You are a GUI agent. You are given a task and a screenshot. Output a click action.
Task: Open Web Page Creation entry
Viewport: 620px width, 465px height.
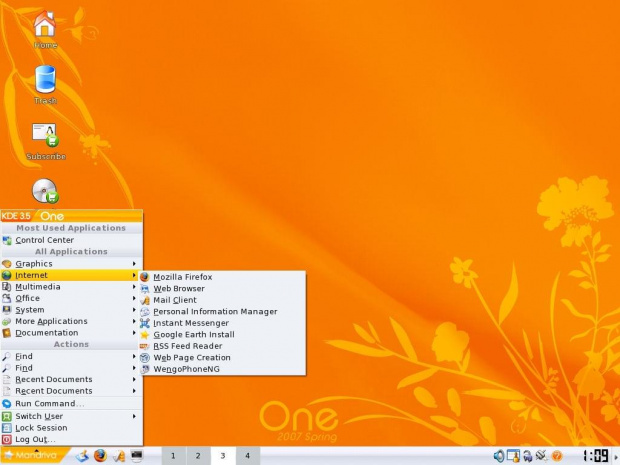(222, 357)
